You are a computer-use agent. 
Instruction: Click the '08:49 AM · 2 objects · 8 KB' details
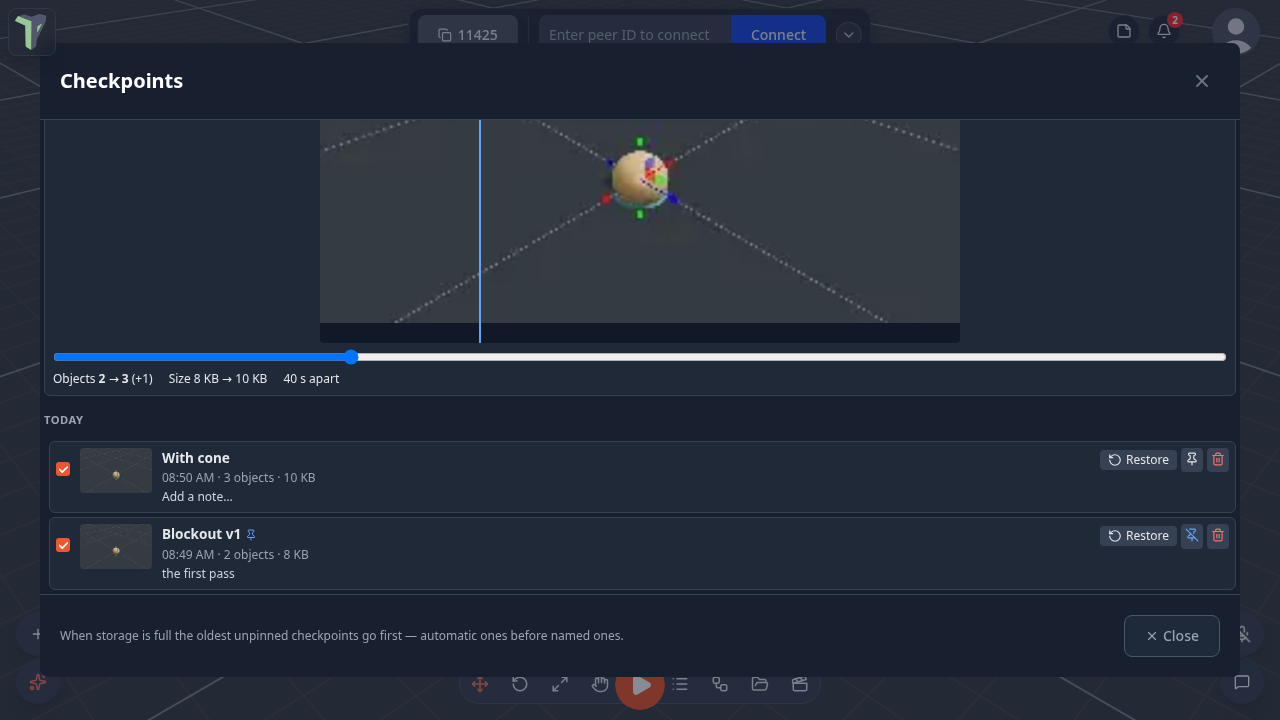point(235,555)
